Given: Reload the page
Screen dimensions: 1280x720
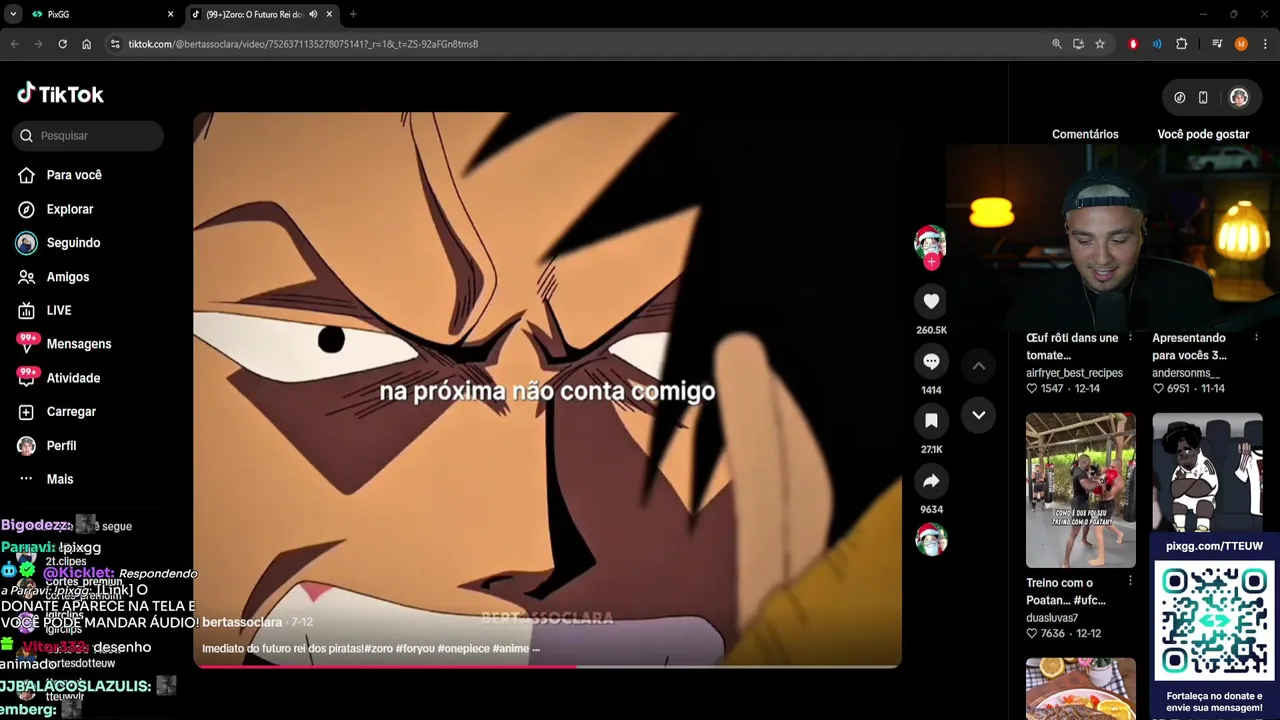Looking at the screenshot, I should coord(62,44).
